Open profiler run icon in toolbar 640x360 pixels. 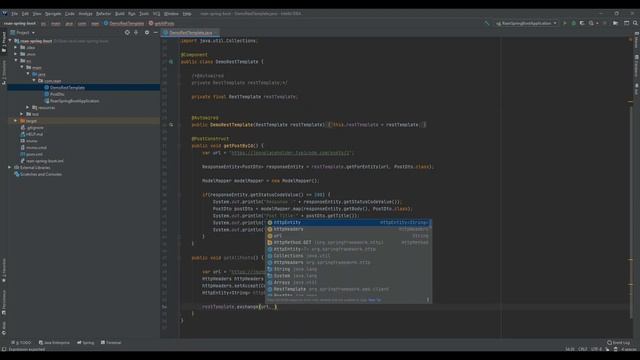[592, 23]
